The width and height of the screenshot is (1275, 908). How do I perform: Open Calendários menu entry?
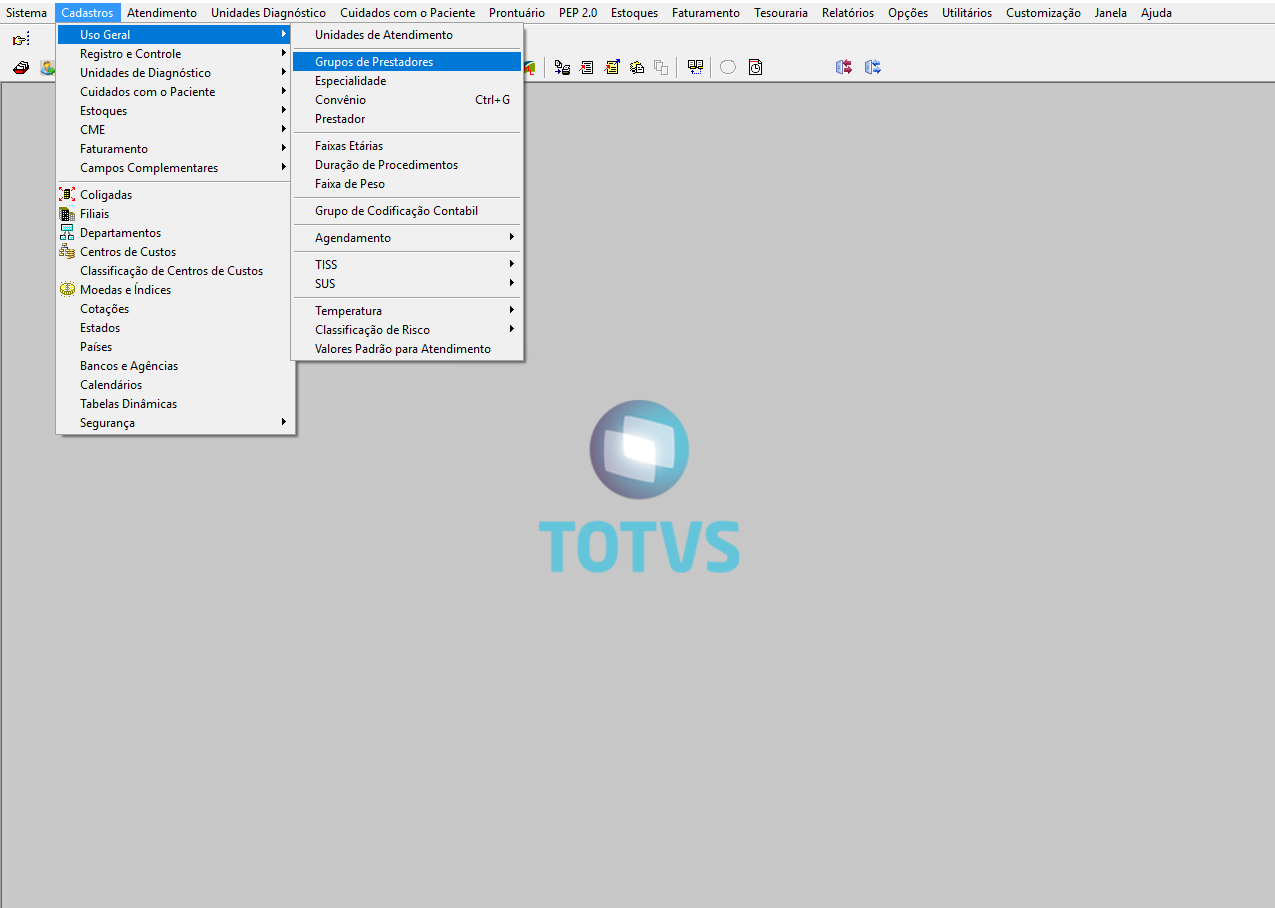175,385
